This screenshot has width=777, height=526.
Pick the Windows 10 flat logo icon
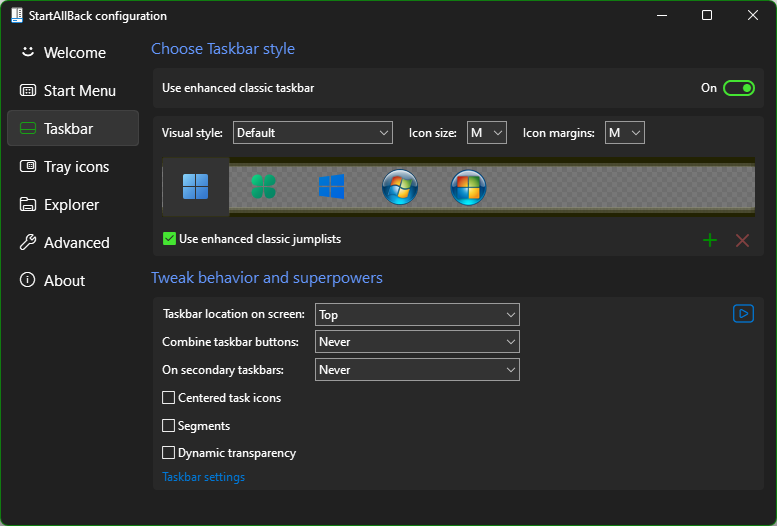(x=332, y=187)
